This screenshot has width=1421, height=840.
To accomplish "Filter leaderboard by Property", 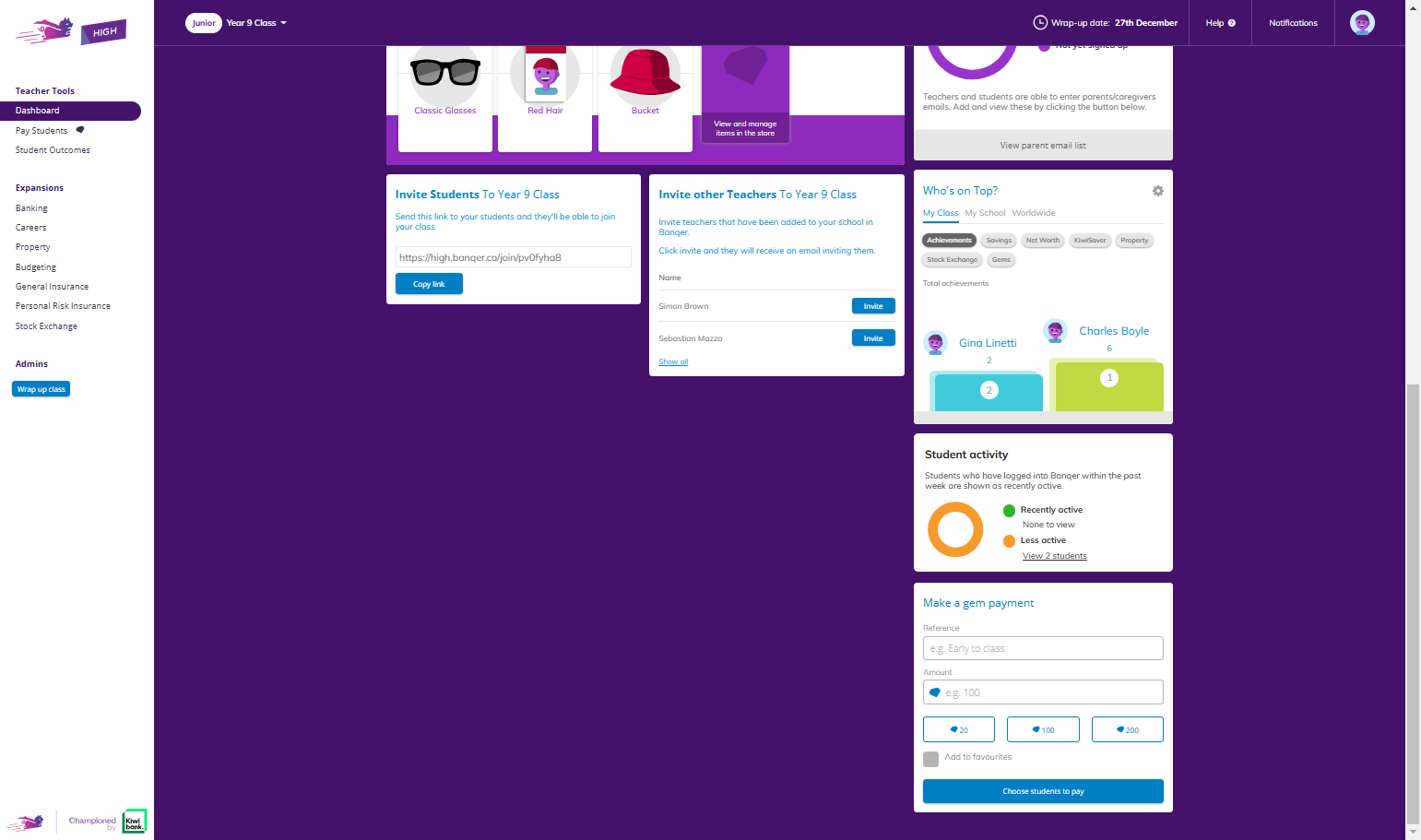I will coord(1134,241).
